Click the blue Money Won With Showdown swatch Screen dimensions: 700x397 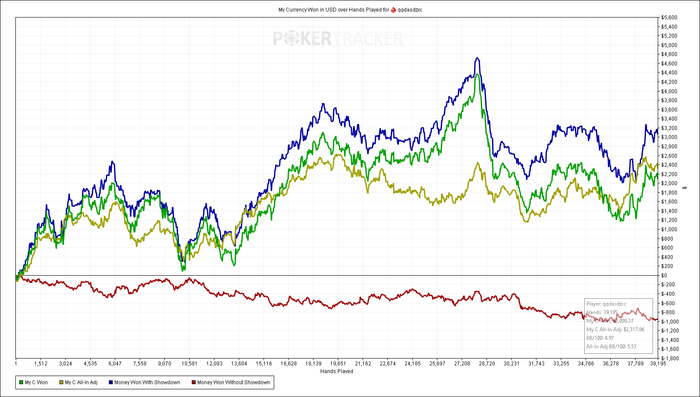point(111,383)
